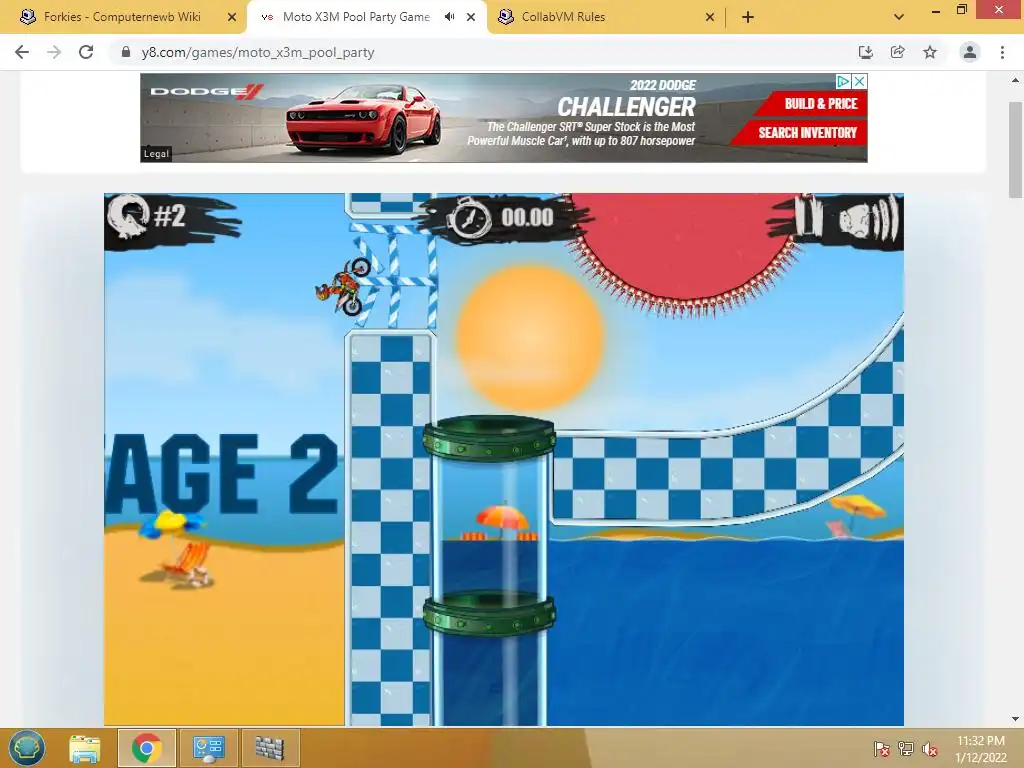The image size is (1024, 768).
Task: Click the page scrollbar up arrow
Action: [1015, 80]
